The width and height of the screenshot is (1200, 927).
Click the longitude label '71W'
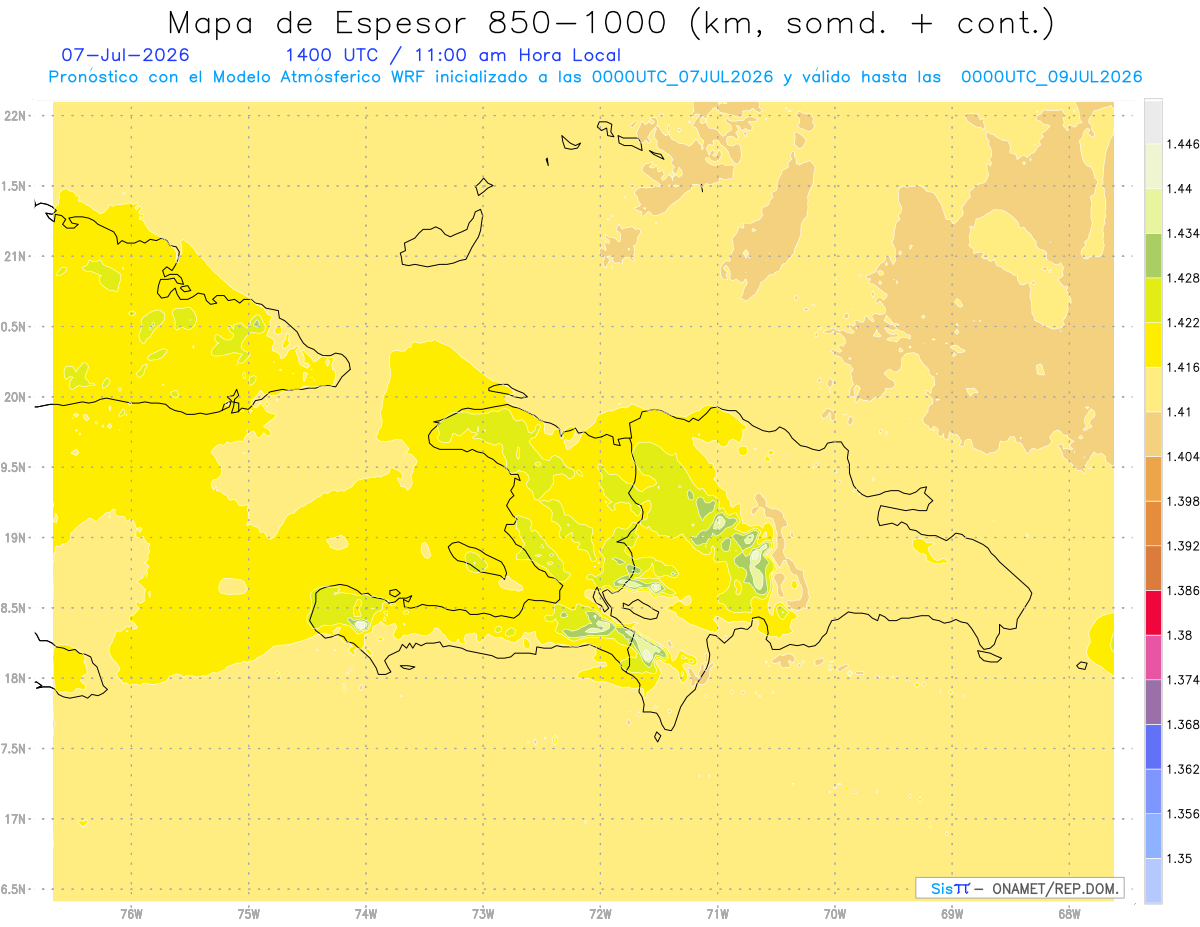tap(717, 914)
